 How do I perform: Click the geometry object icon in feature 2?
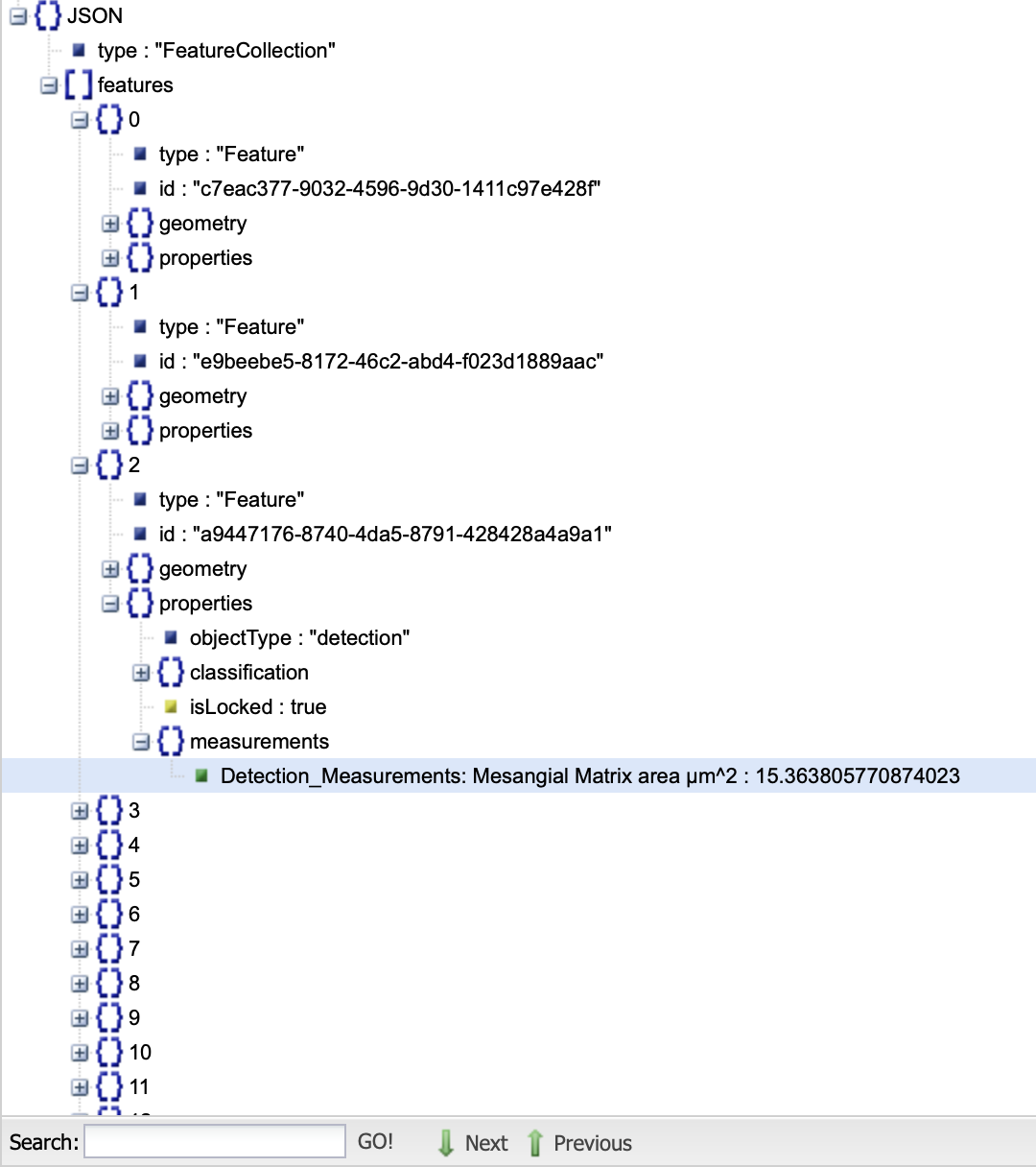pyautogui.click(x=140, y=568)
